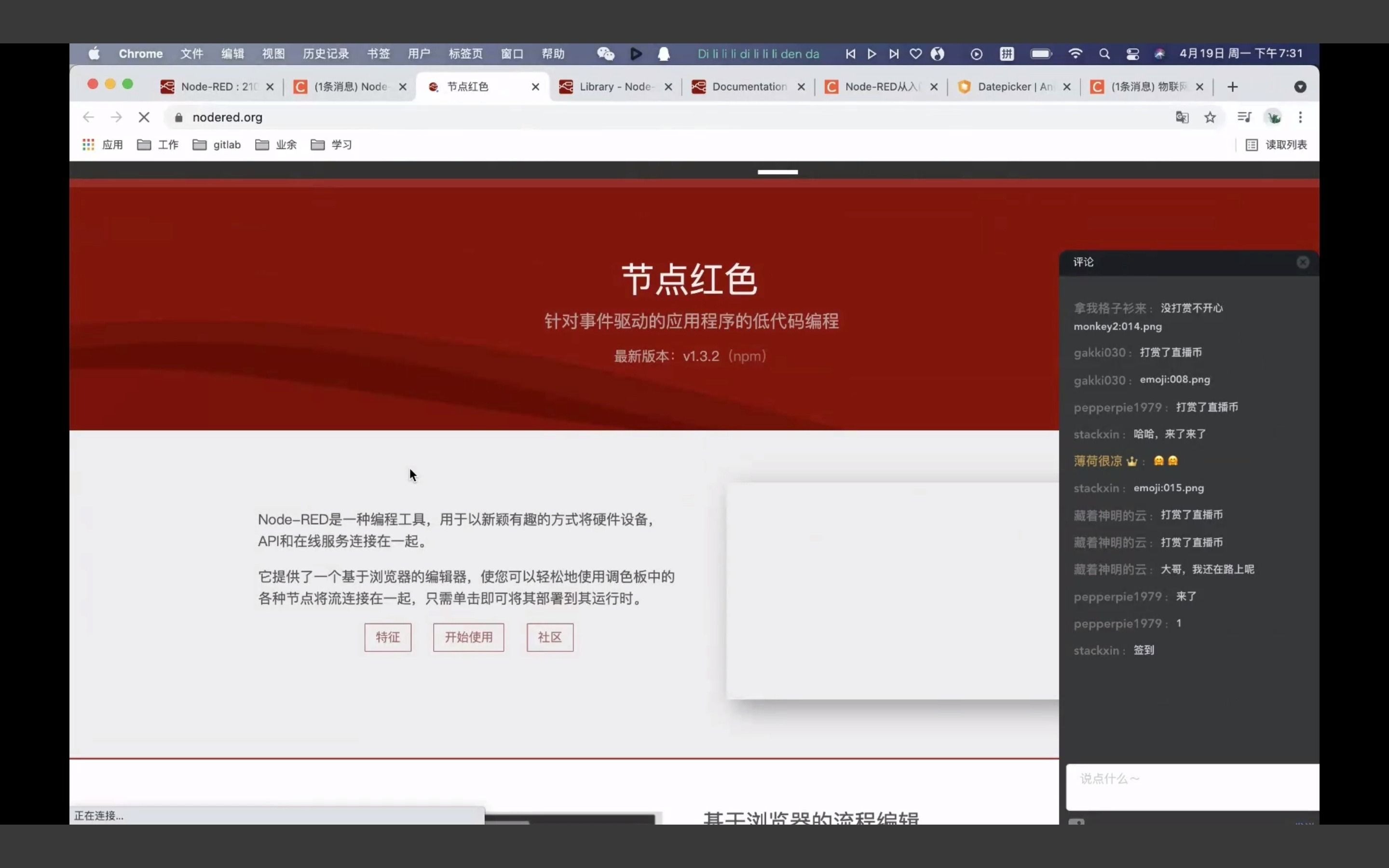Click the 开始使用 button on the page
The height and width of the screenshot is (868, 1389).
pyautogui.click(x=468, y=637)
